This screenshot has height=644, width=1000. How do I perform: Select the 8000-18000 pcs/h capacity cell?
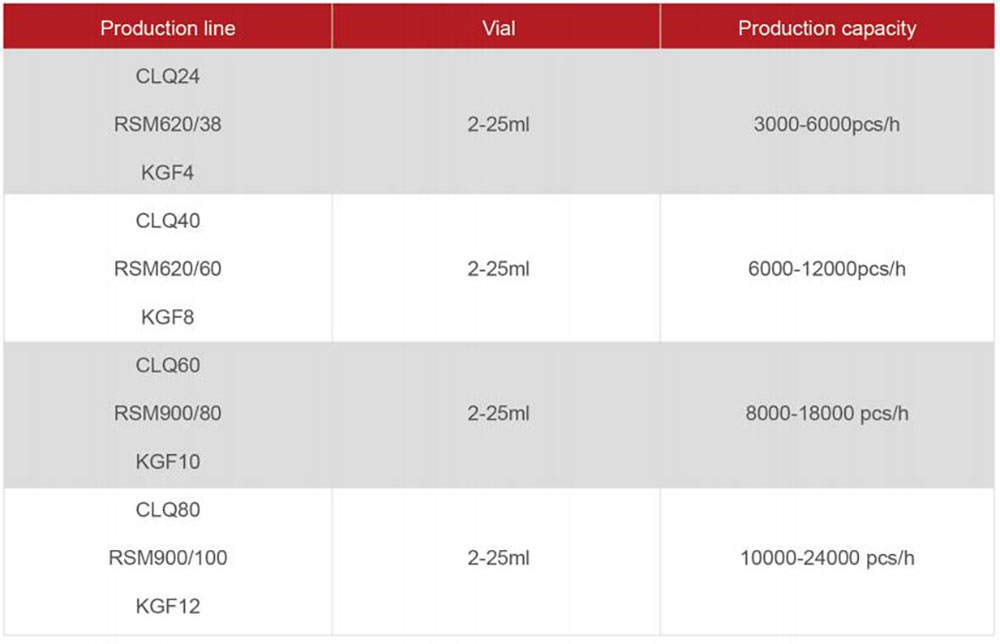tap(826, 413)
